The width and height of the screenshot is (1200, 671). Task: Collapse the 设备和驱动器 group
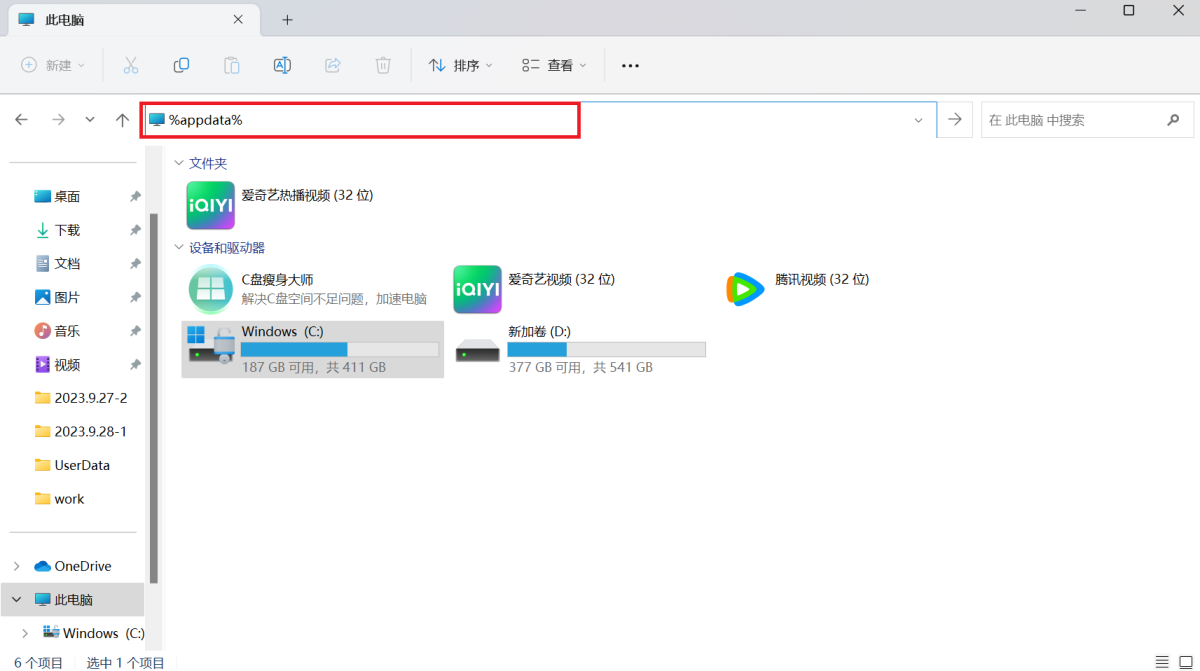pos(179,247)
